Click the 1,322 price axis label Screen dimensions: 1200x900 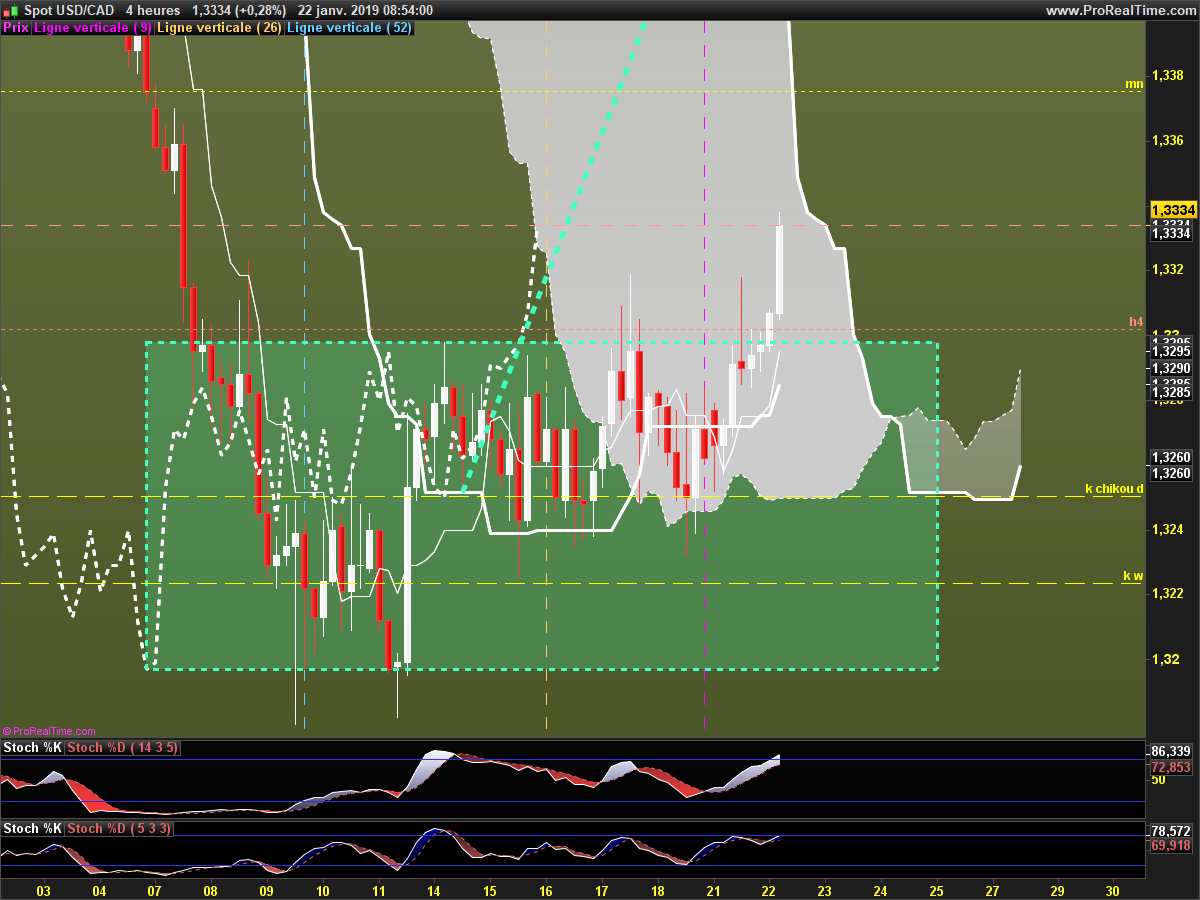pyautogui.click(x=1168, y=593)
